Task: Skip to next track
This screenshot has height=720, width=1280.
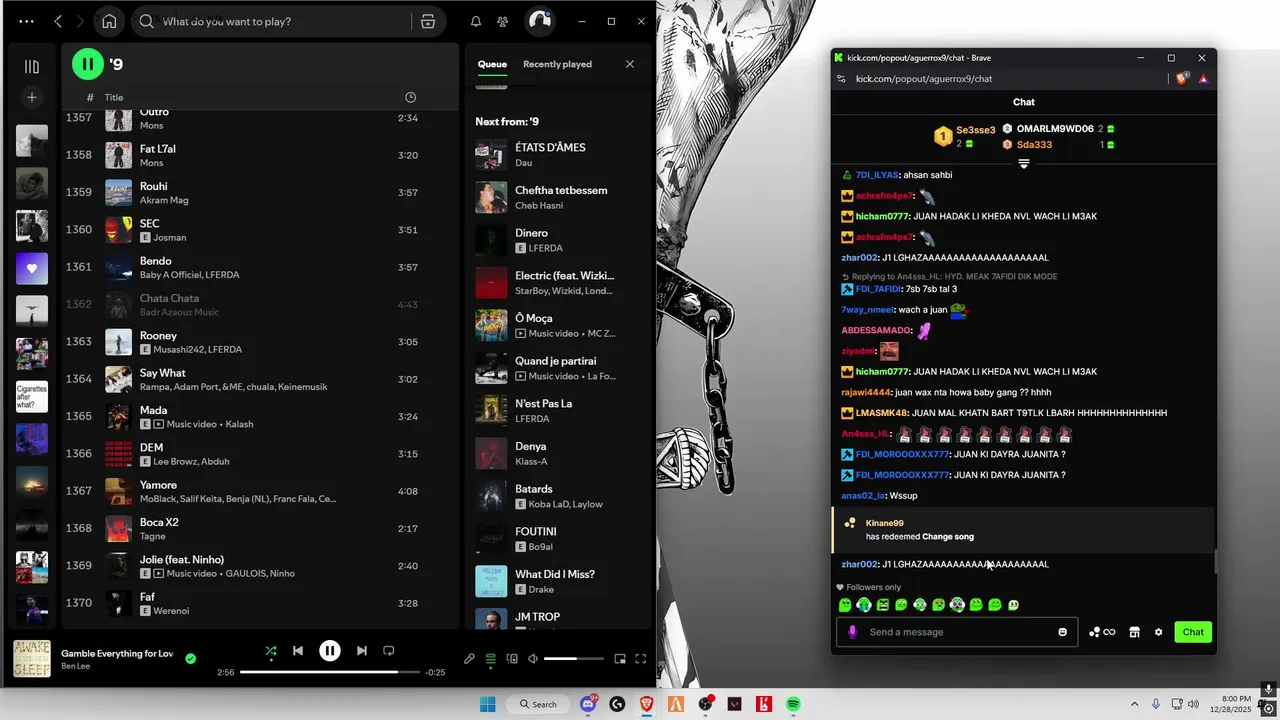Action: (x=362, y=651)
